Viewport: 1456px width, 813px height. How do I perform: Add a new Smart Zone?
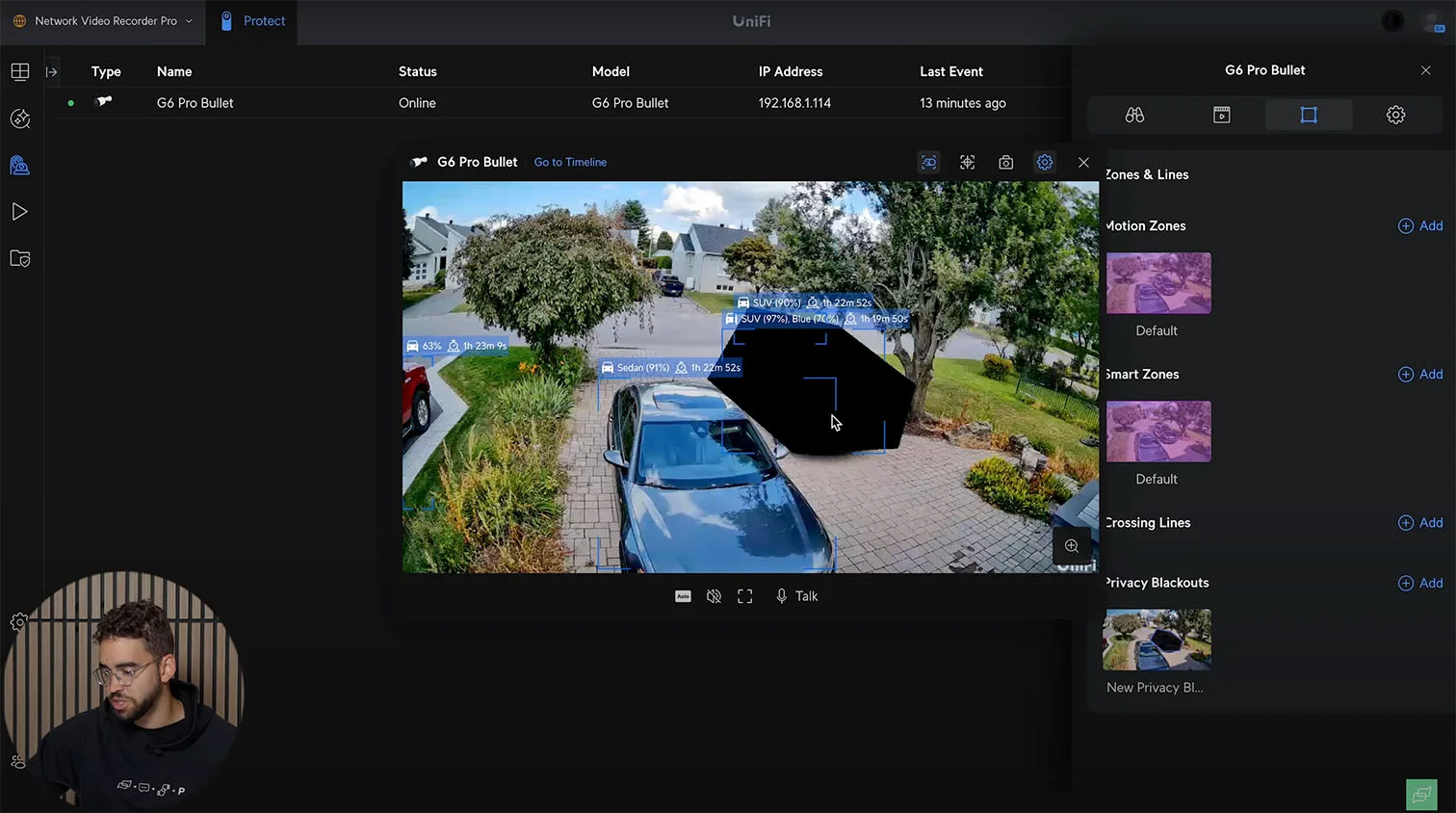[x=1420, y=375]
